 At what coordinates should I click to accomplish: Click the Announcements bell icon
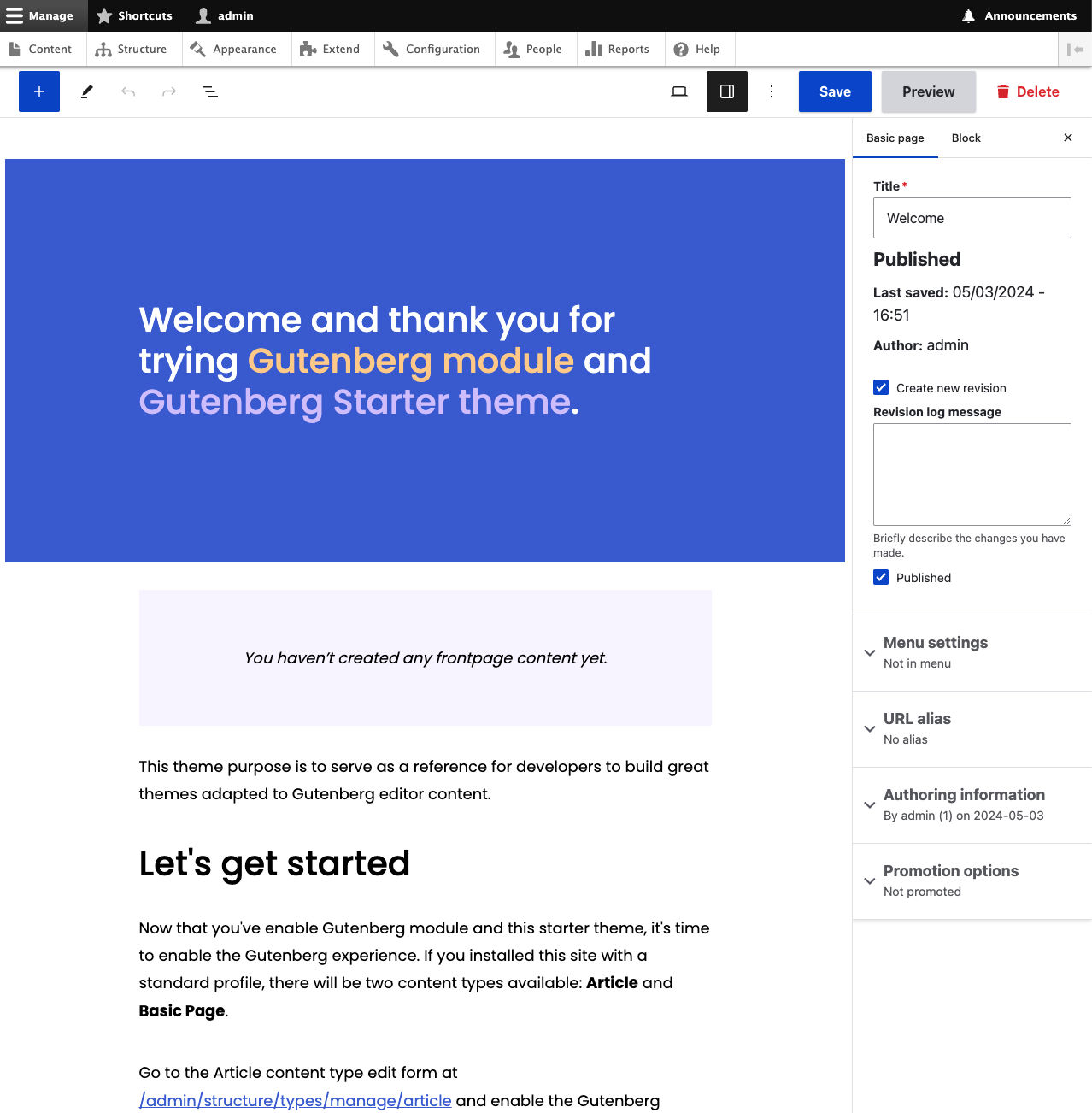(x=968, y=15)
